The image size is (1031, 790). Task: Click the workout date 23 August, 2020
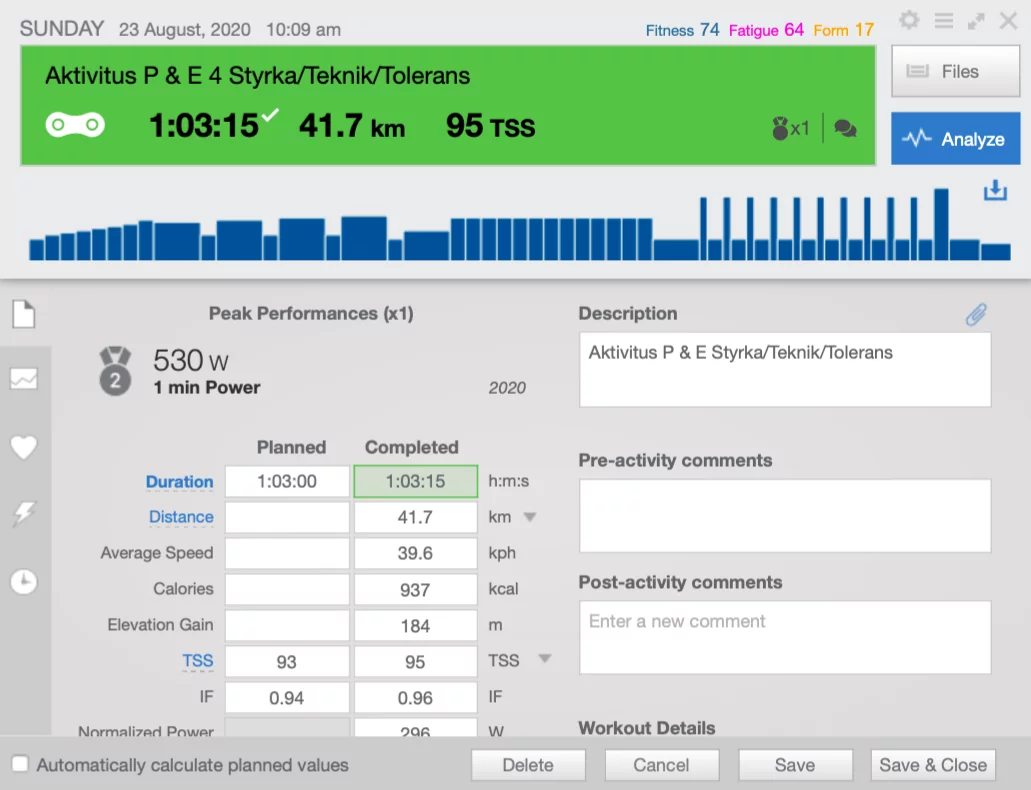[x=185, y=30]
